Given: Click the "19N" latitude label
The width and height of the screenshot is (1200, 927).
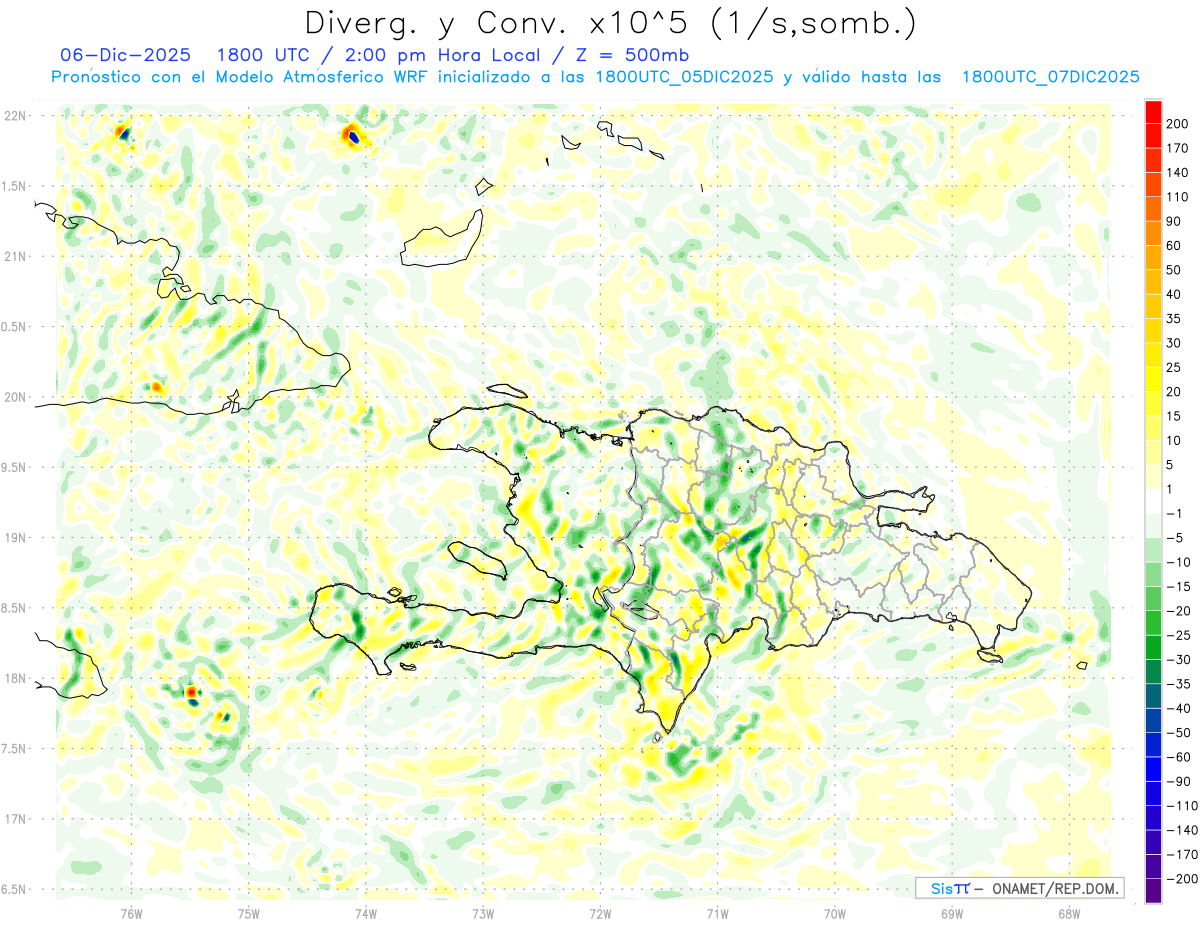Looking at the screenshot, I should pos(15,538).
